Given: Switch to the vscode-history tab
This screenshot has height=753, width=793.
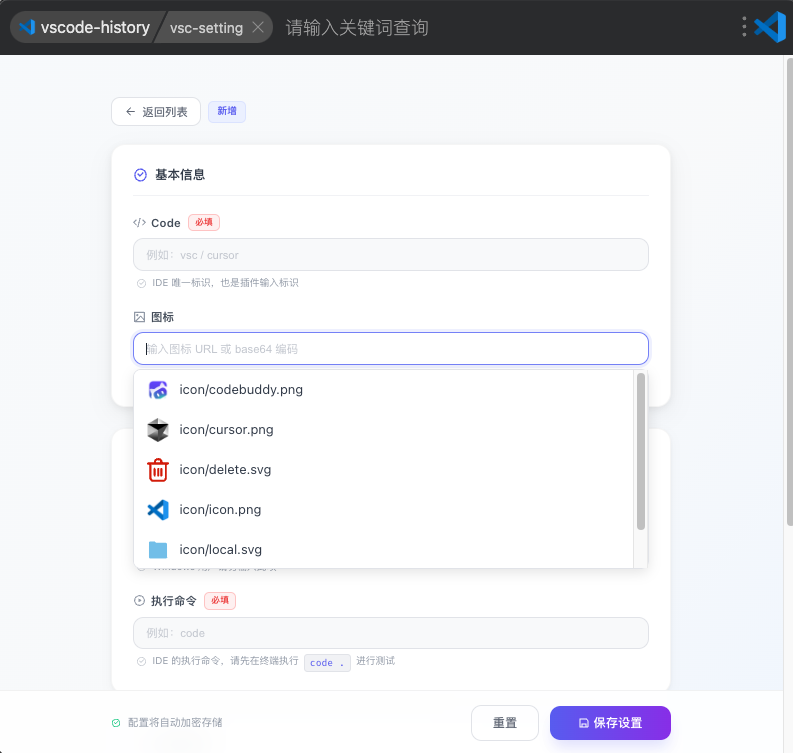Looking at the screenshot, I should click(93, 28).
